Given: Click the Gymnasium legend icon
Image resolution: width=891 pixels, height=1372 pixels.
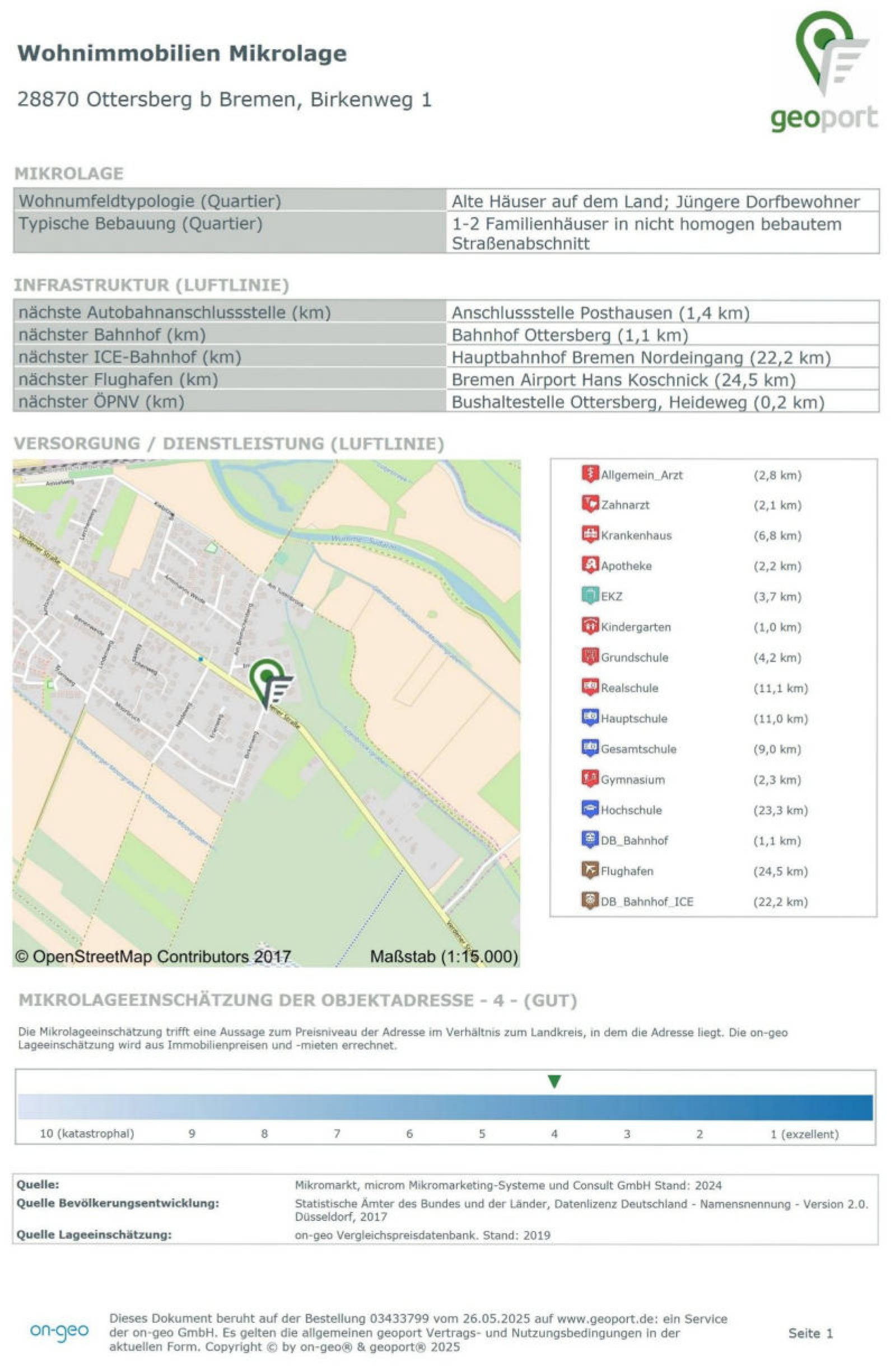Looking at the screenshot, I should click(x=589, y=779).
